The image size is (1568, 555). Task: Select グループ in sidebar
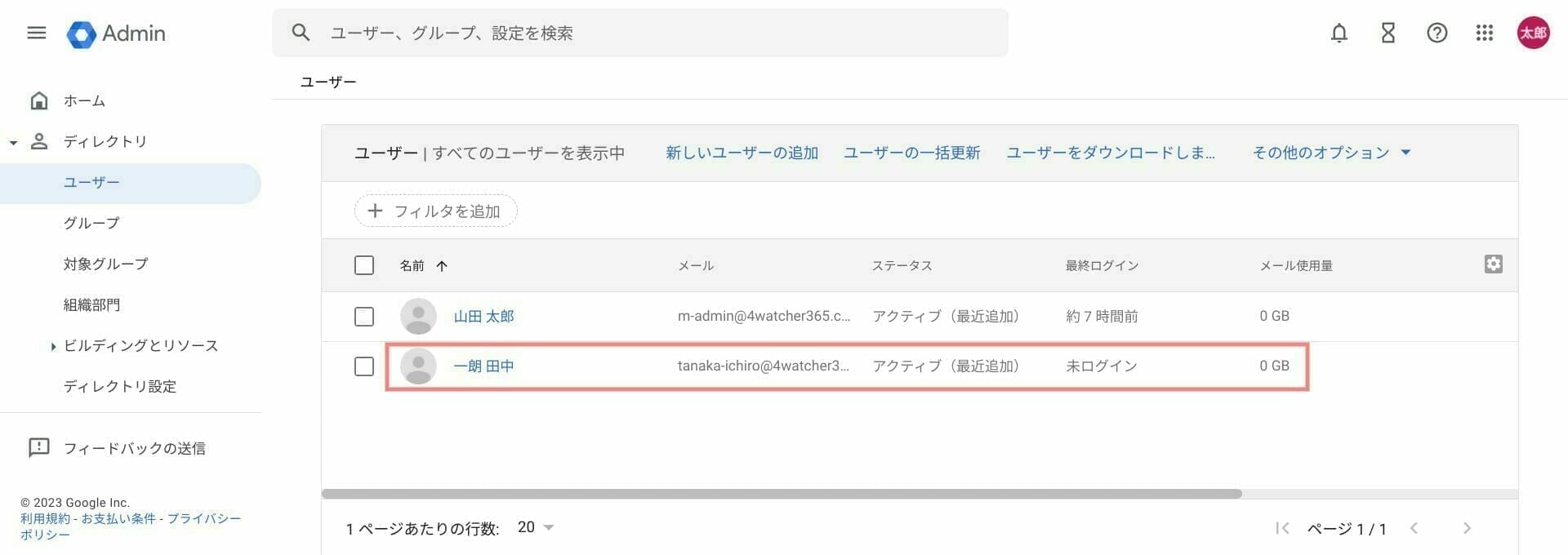(91, 223)
